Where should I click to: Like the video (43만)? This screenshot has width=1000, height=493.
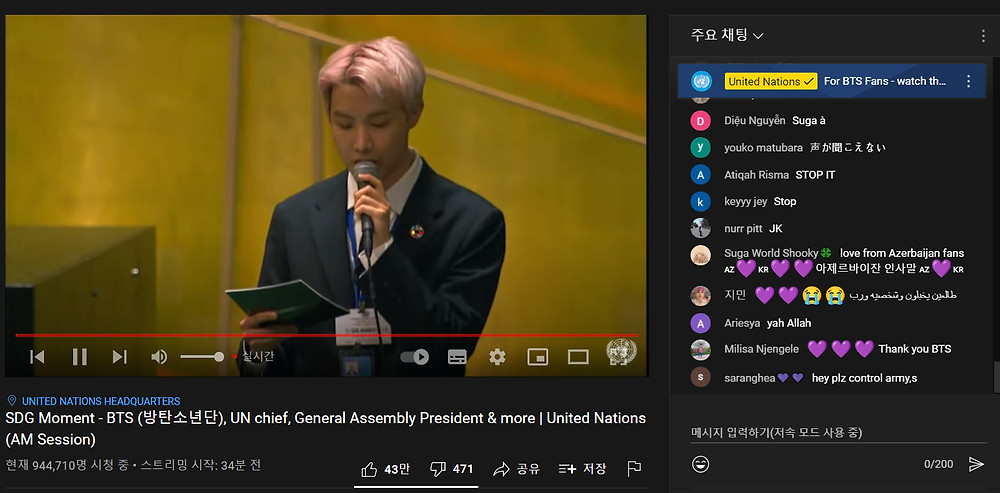tap(385, 469)
